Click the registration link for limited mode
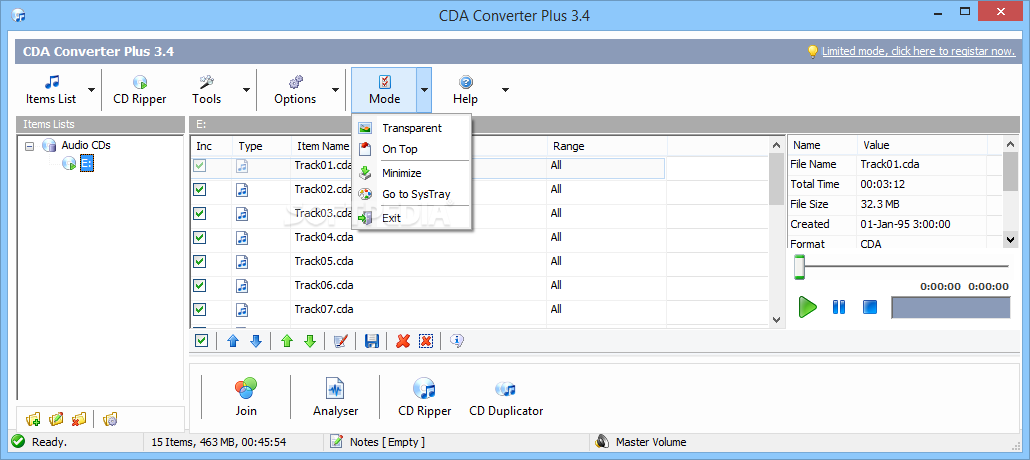 918,51
